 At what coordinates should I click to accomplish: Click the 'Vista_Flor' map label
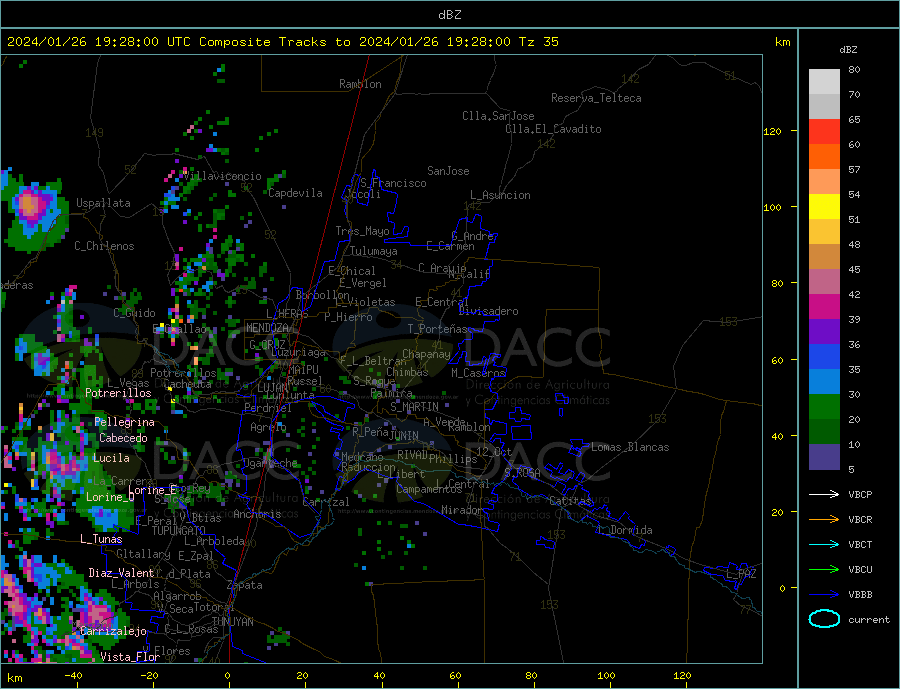click(x=130, y=657)
